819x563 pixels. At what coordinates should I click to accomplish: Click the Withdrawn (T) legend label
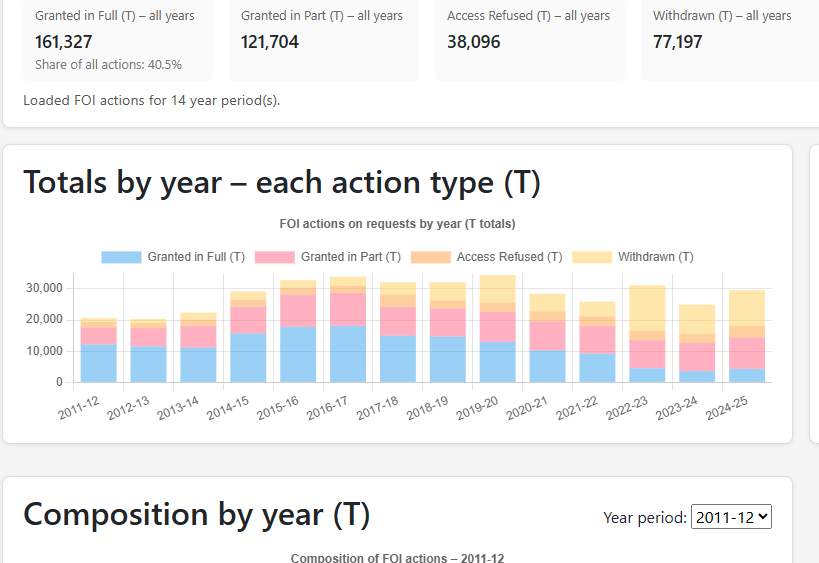tap(656, 257)
